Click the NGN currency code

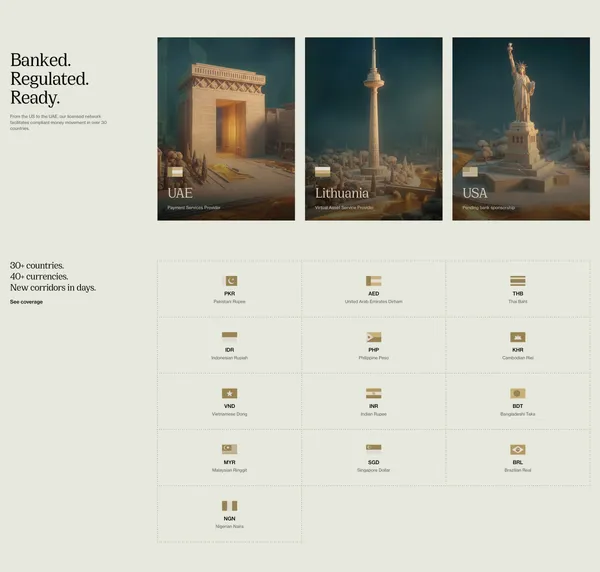click(x=230, y=519)
